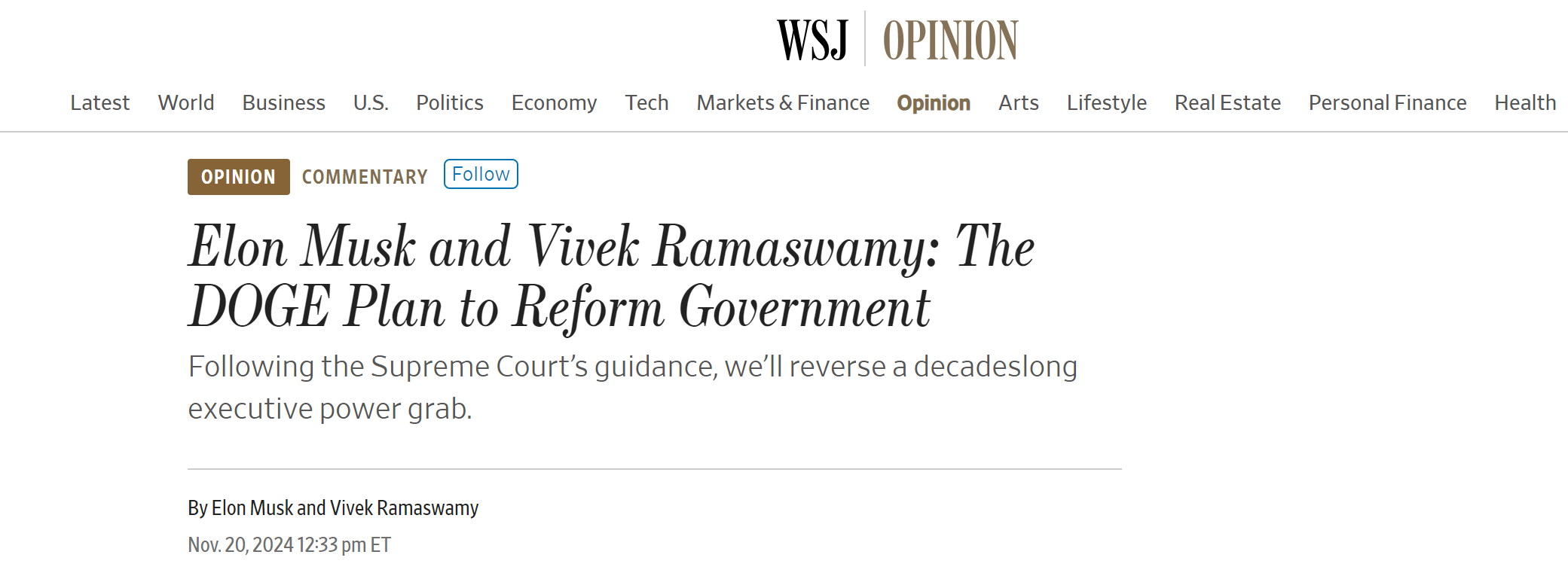Open the Health section

(x=1525, y=102)
